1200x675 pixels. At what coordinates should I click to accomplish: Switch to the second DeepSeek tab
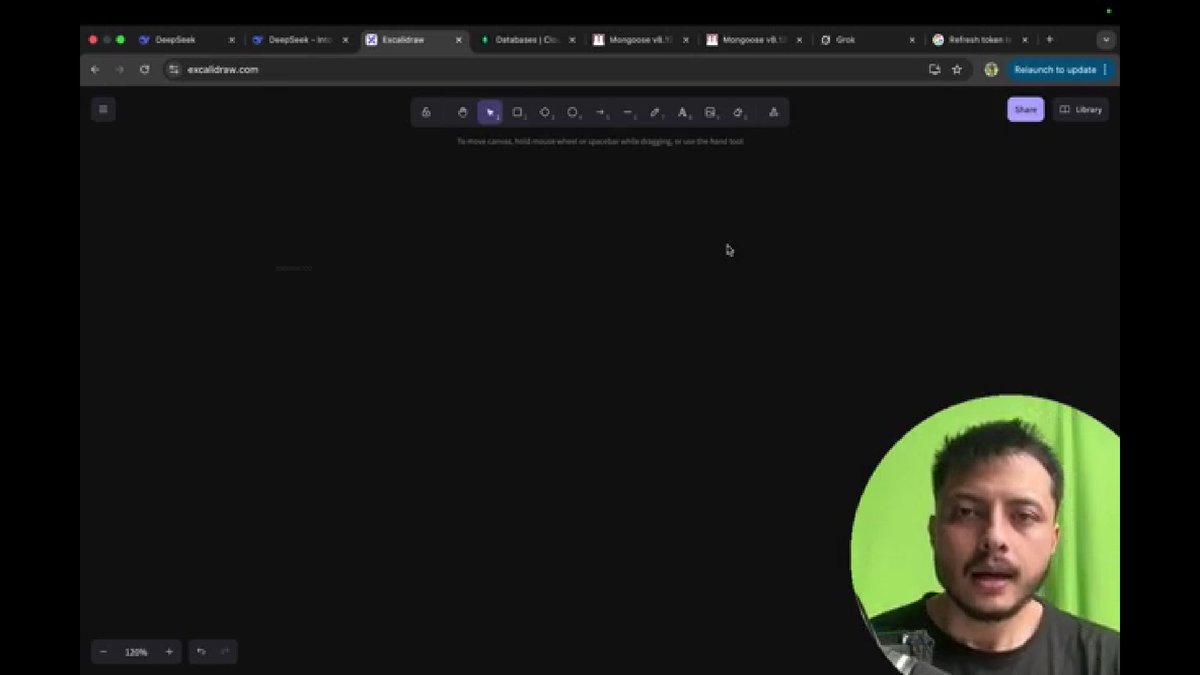(299, 40)
